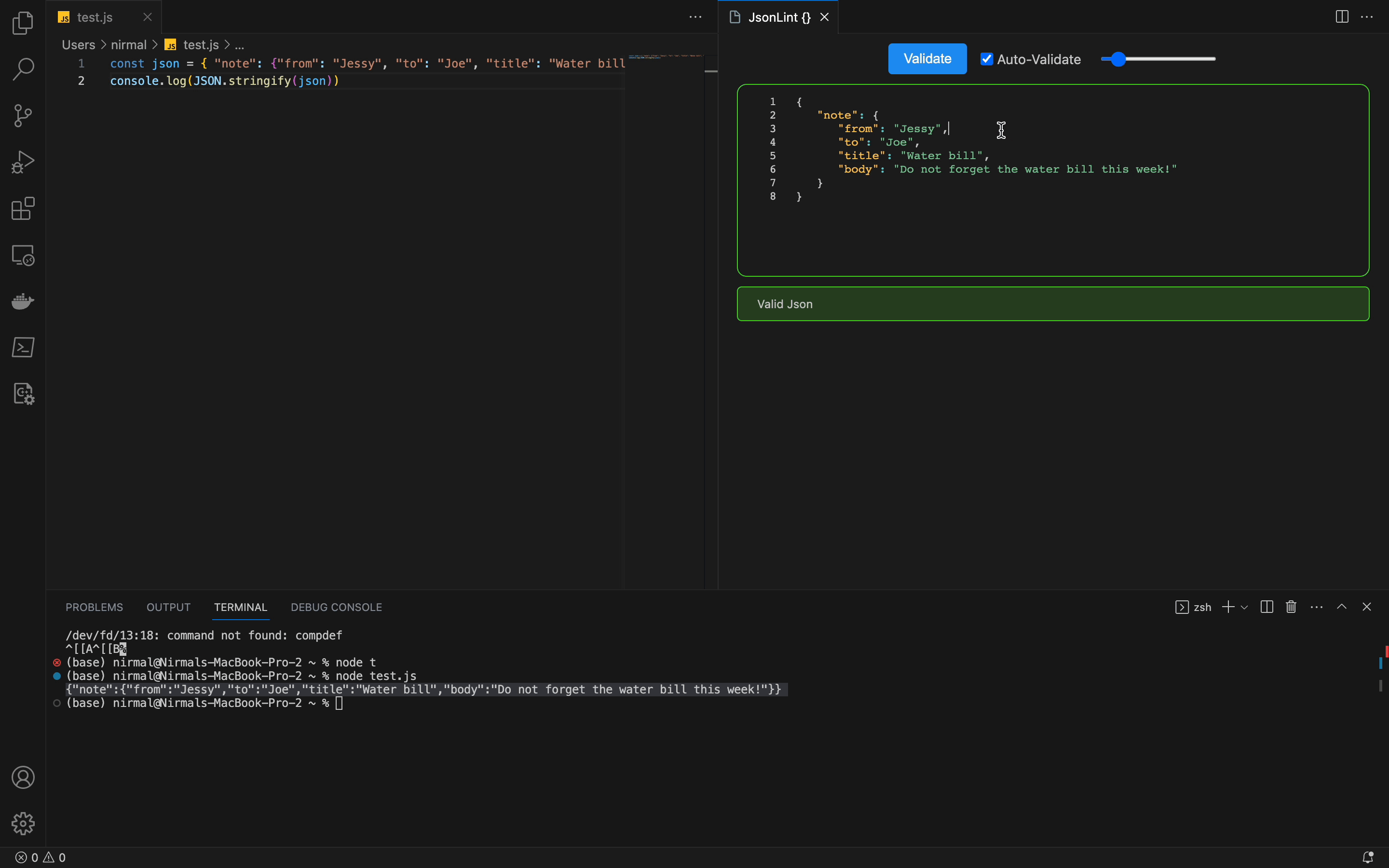Uncheck the Auto-Validate checkbox
Screen dimensions: 1389x868
[987, 59]
